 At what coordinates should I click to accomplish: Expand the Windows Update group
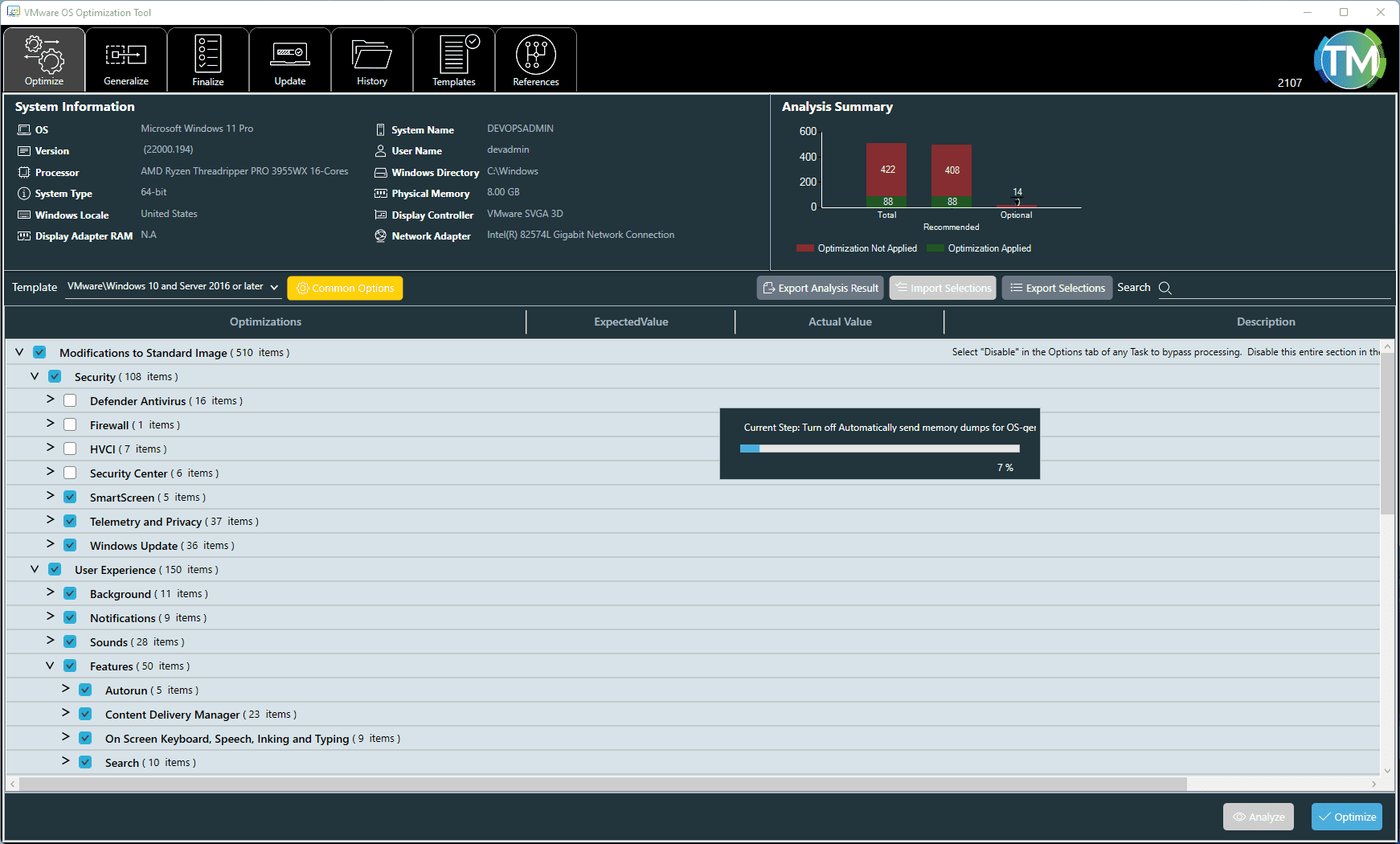point(49,544)
